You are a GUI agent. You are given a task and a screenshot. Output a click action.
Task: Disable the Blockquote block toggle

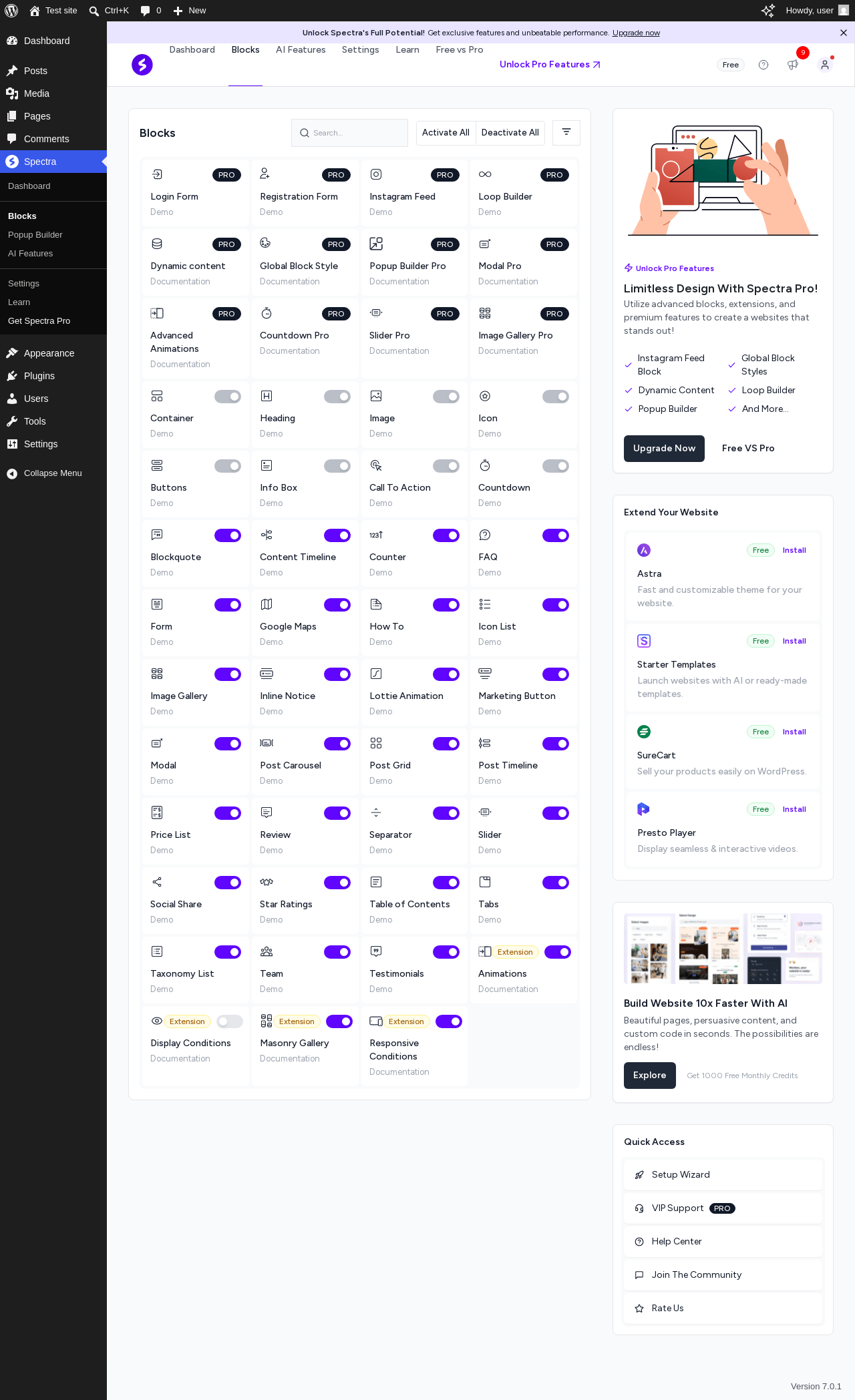click(x=228, y=535)
